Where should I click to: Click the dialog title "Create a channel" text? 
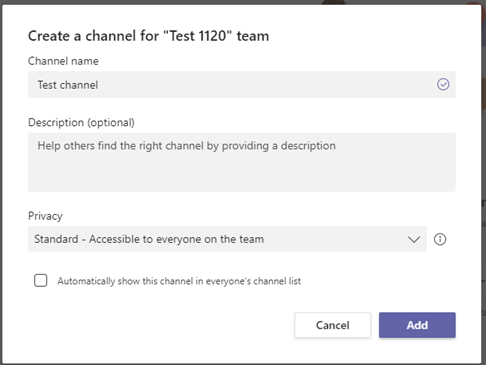148,36
